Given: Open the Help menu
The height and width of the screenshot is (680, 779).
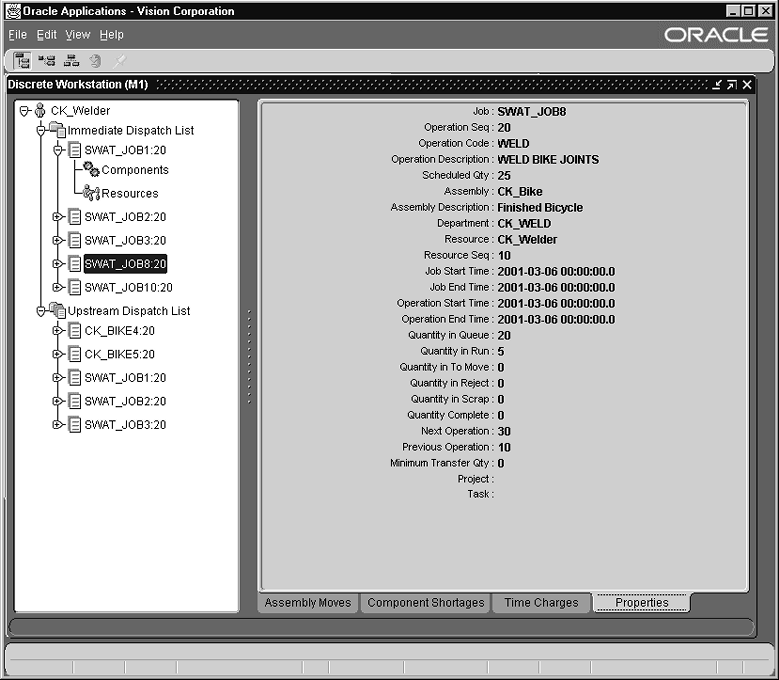Looking at the screenshot, I should (x=111, y=35).
